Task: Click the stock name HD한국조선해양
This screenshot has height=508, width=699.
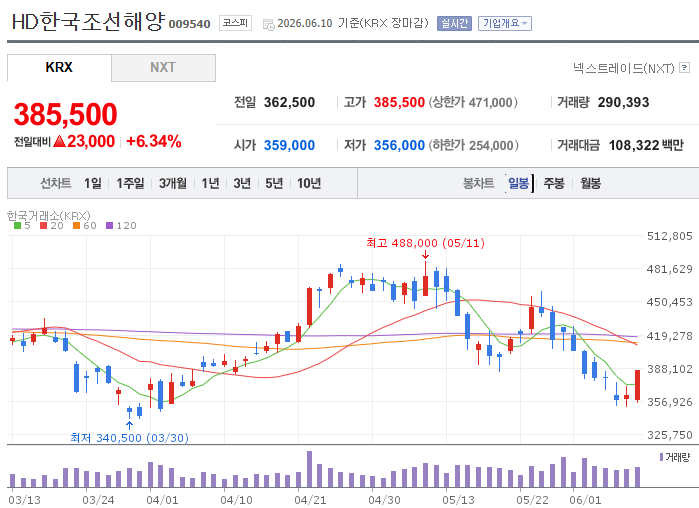Action: (x=88, y=21)
